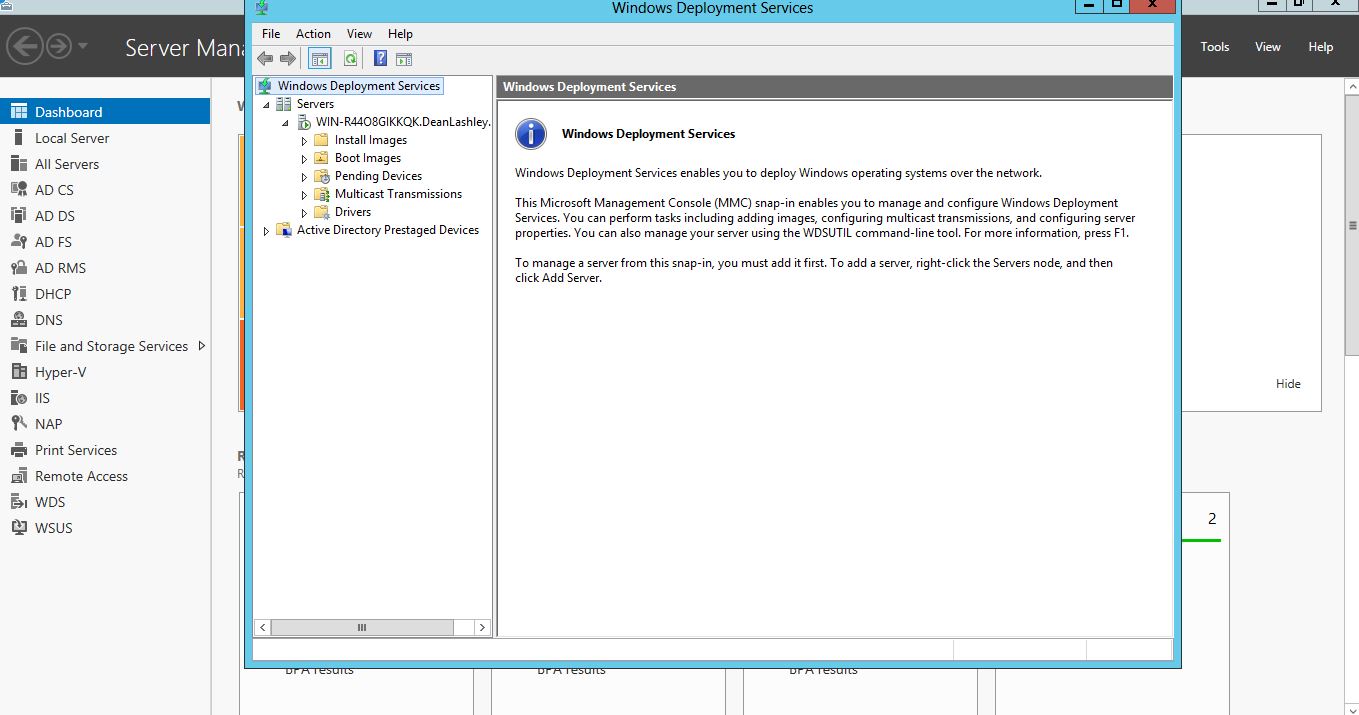1359x715 pixels.
Task: Toggle the Show/Hide Console Tree toolbar icon
Action: pos(319,59)
